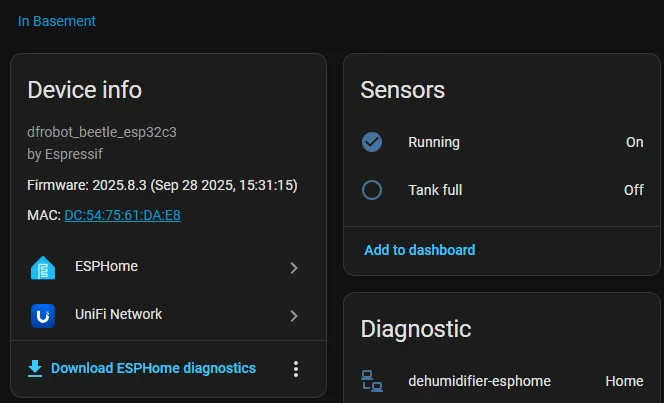
Task: Expand the UniFi Network chevron
Action: click(x=294, y=316)
